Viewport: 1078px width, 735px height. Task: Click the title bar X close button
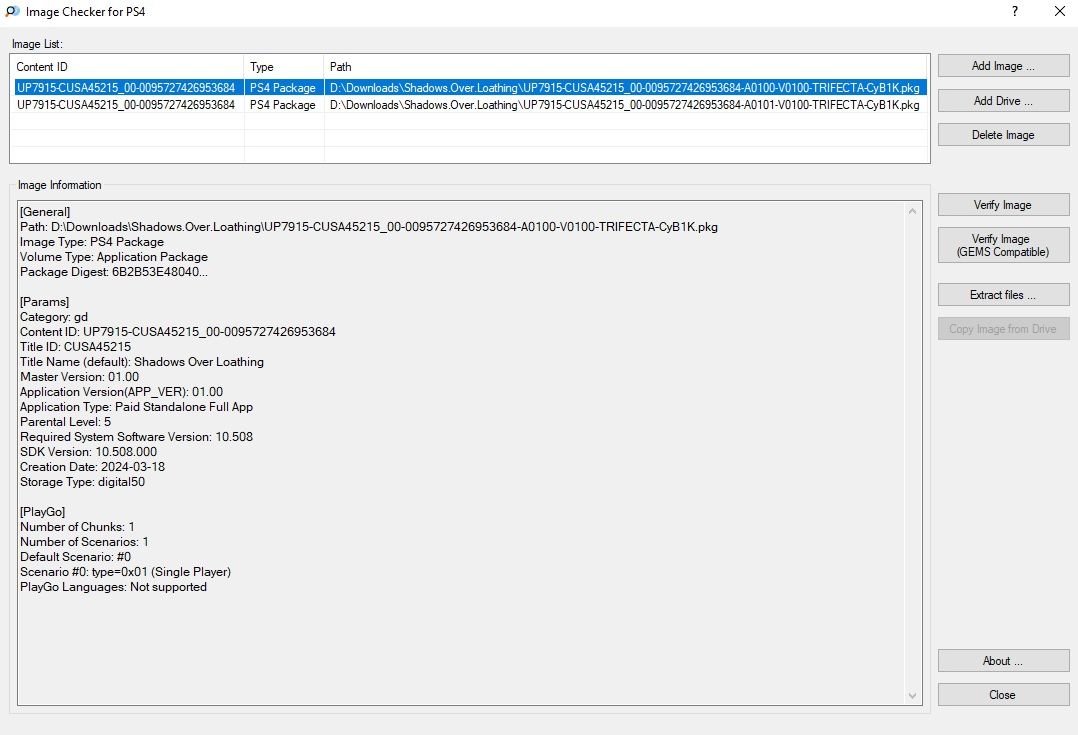1059,11
